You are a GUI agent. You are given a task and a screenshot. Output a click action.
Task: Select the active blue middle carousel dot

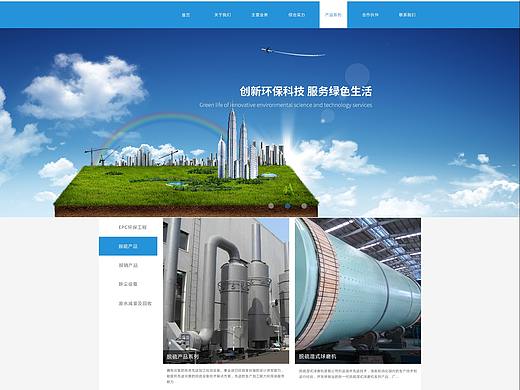tap(287, 206)
